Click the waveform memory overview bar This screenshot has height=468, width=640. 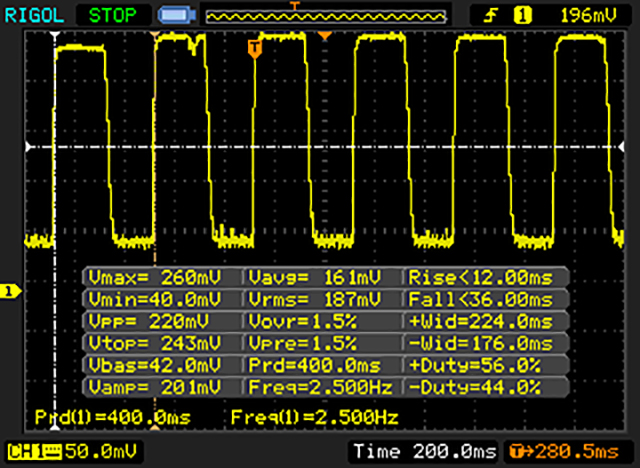326,17
